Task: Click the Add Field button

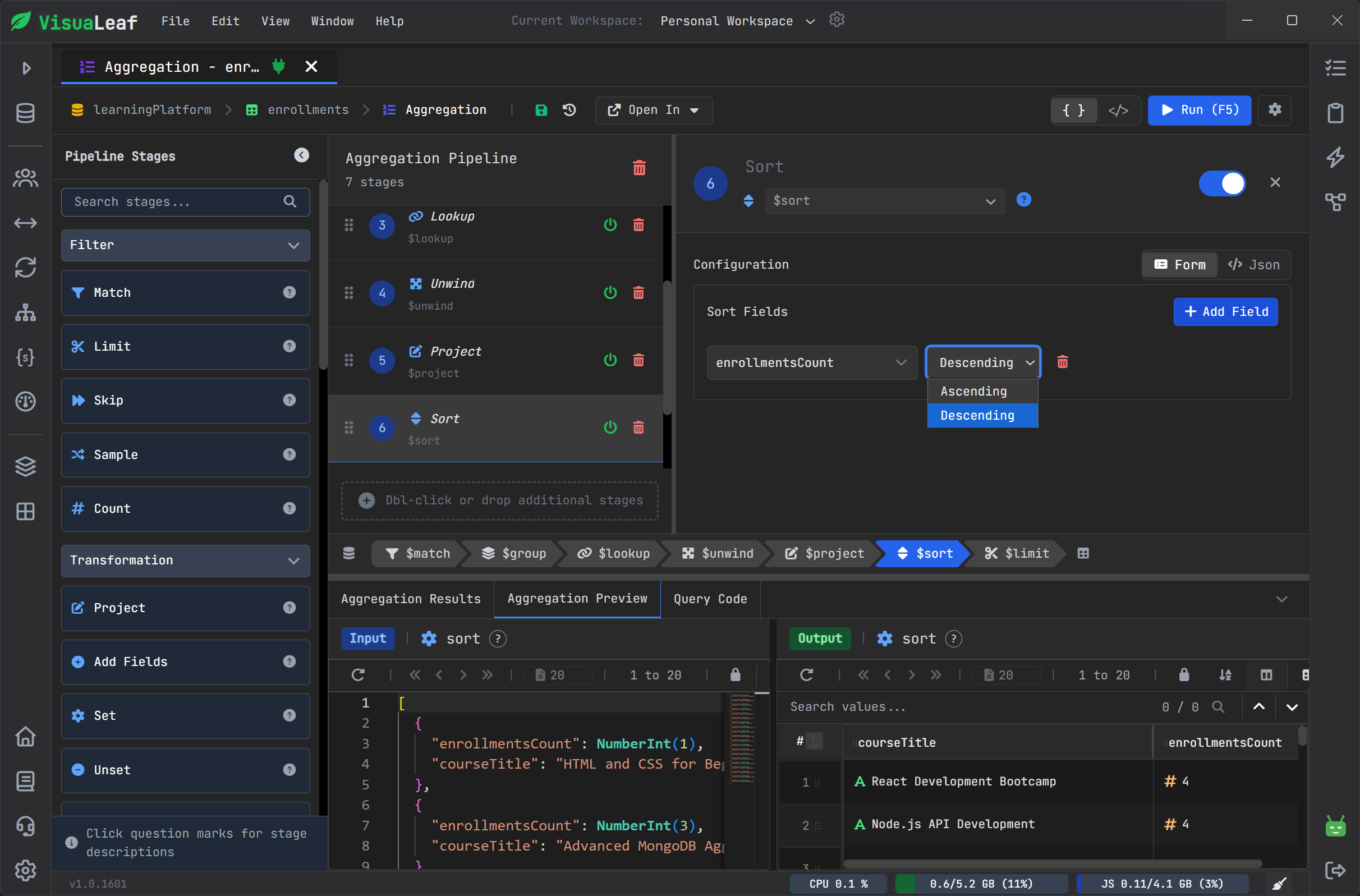Action: (x=1225, y=311)
